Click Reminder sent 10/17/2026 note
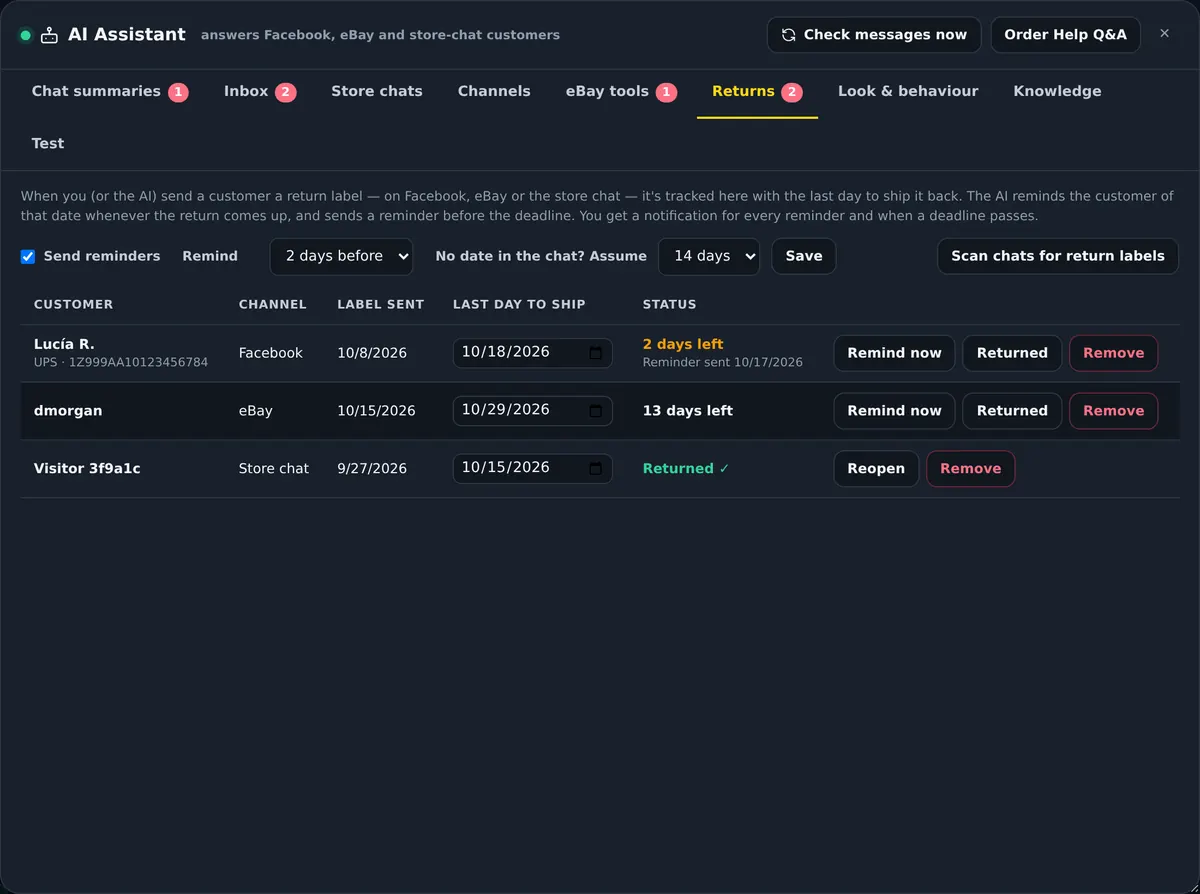This screenshot has width=1200, height=894. tap(722, 362)
